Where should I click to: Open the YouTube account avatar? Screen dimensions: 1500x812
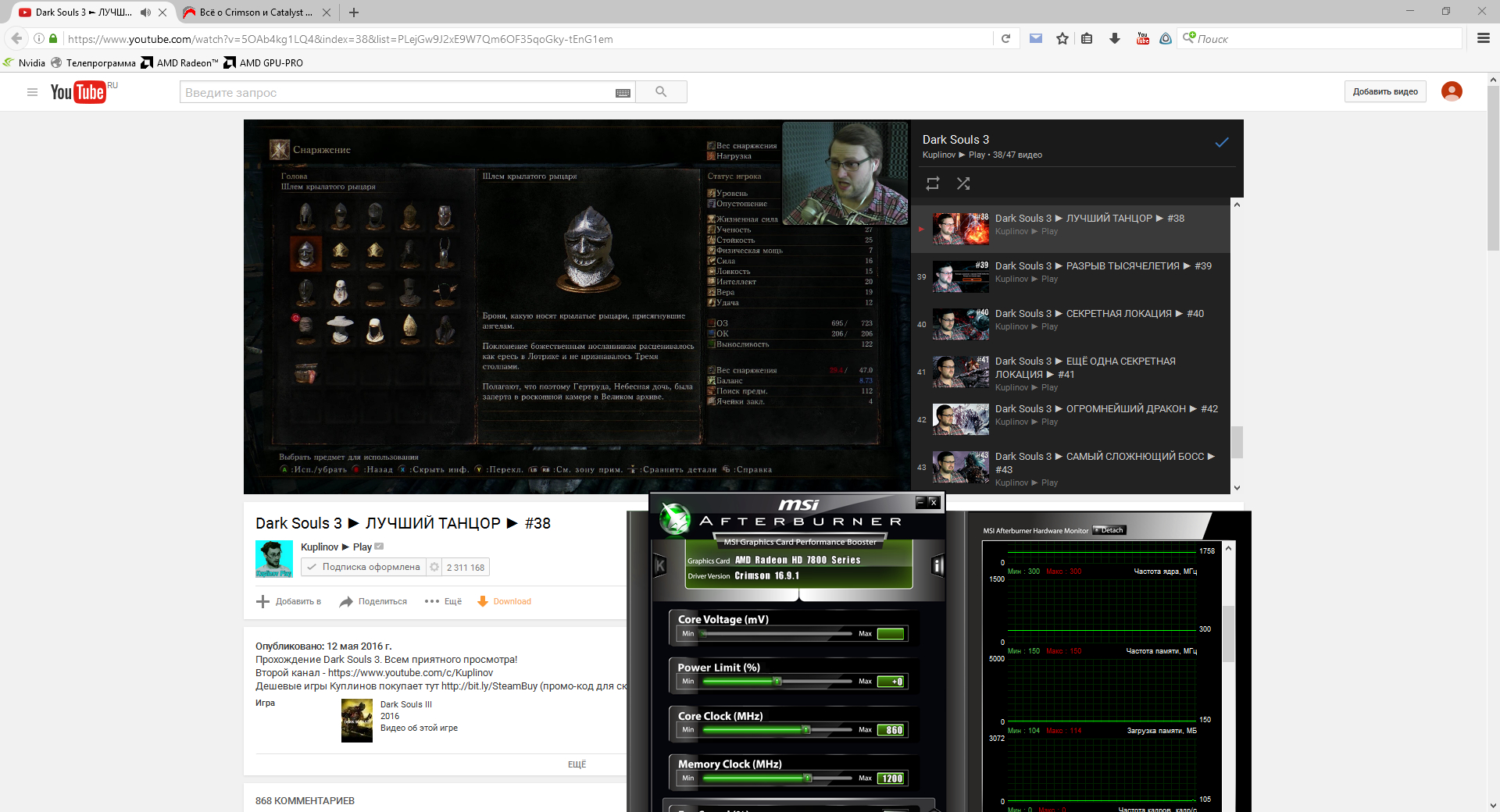coord(1452,91)
